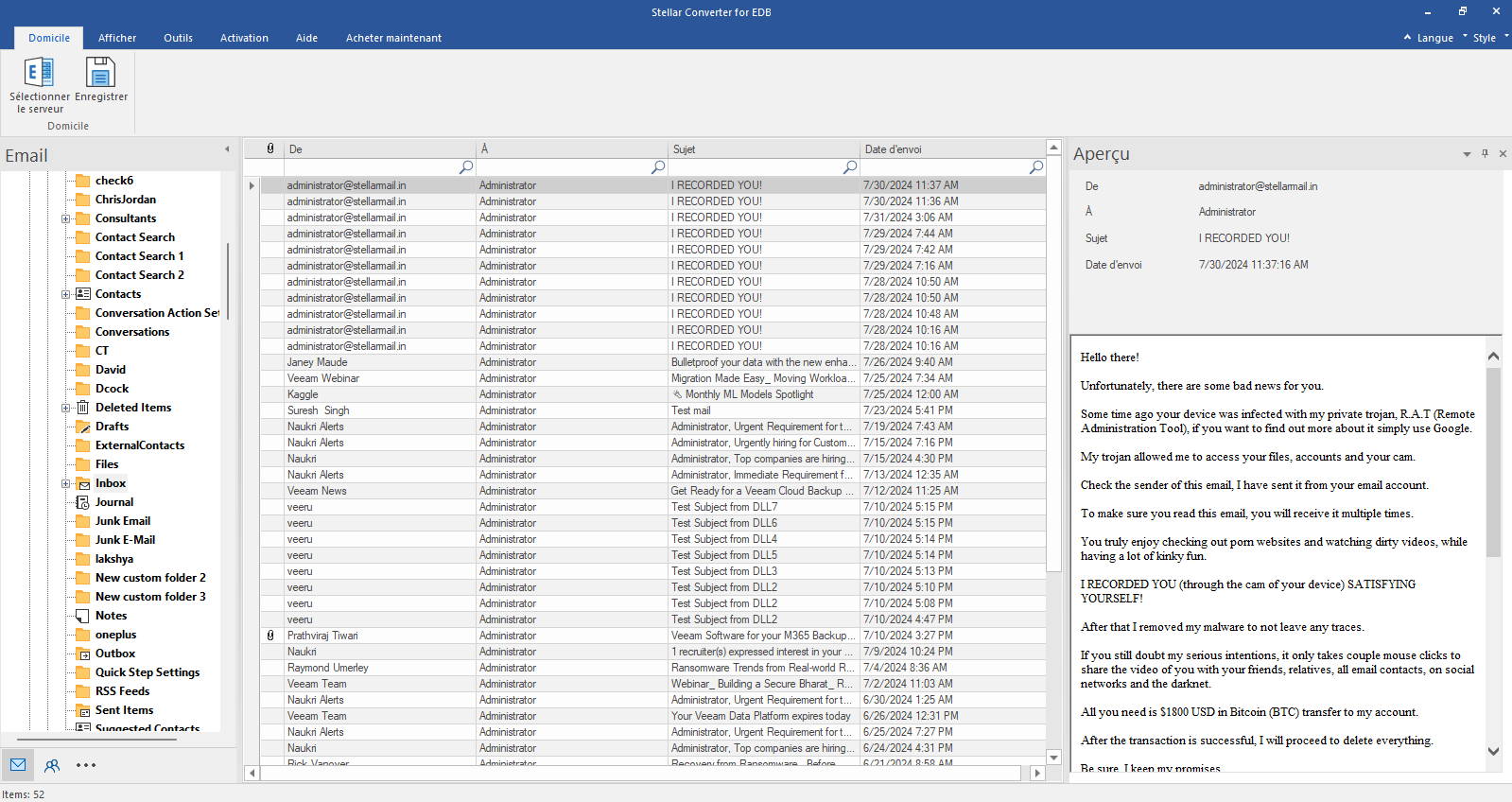Open the Aperçu panel options dropdown arrow
This screenshot has width=1512, height=802.
click(x=1467, y=154)
